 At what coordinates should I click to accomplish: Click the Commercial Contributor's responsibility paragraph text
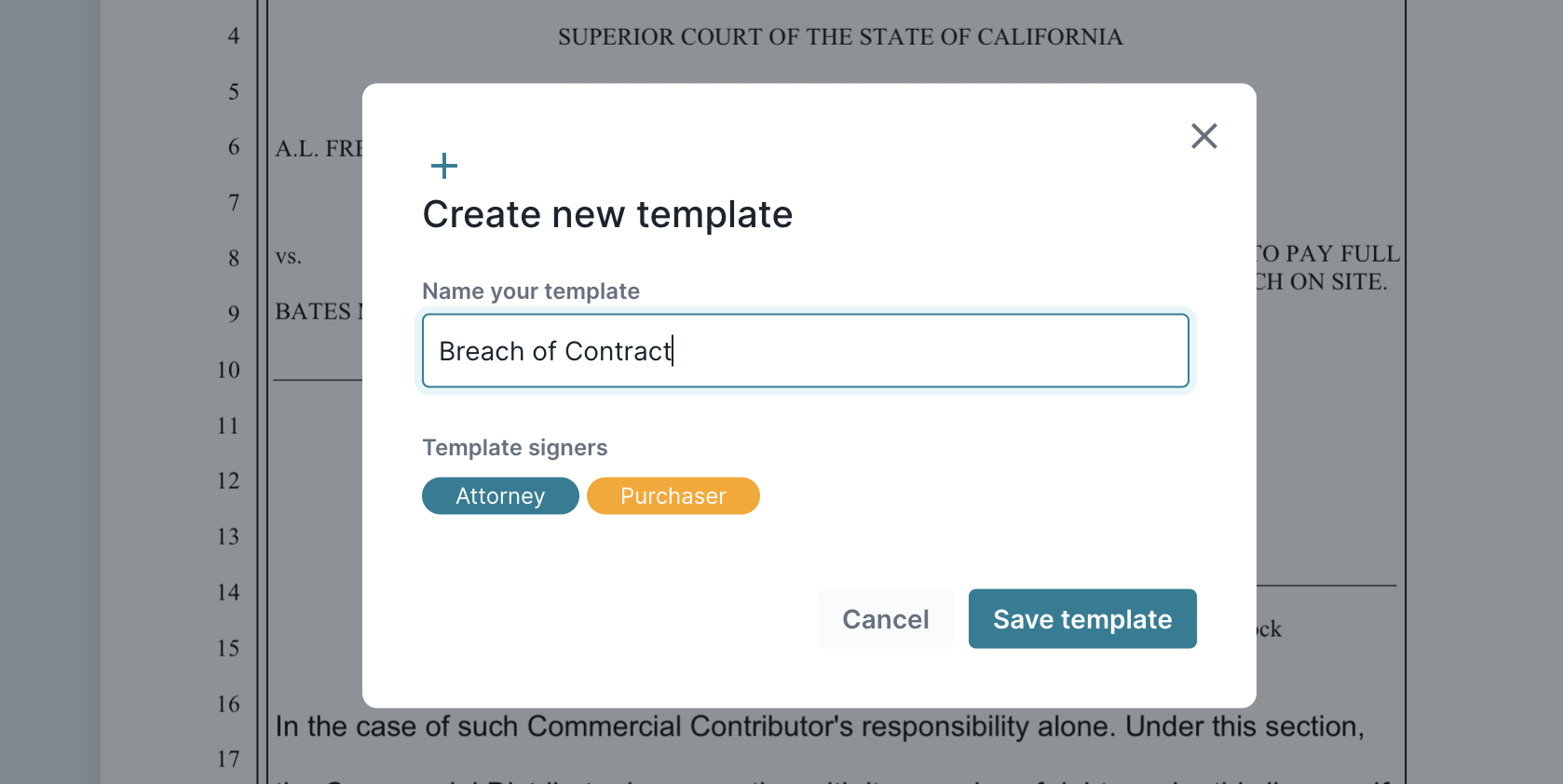pos(820,726)
